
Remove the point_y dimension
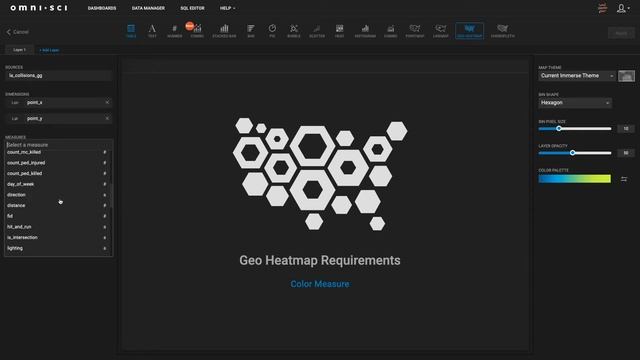point(107,118)
